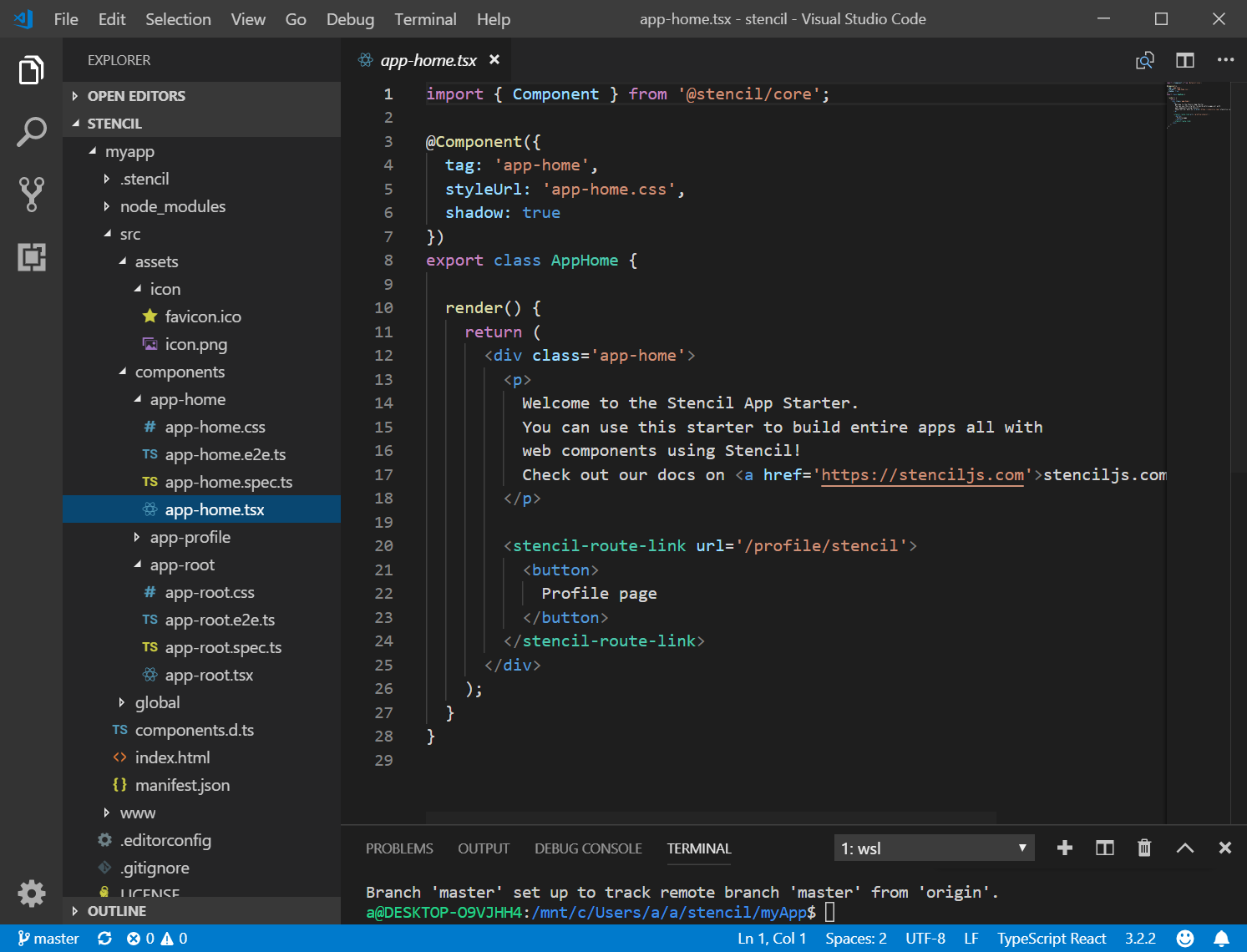Expand the www folder
1247x952 pixels.
[201, 813]
